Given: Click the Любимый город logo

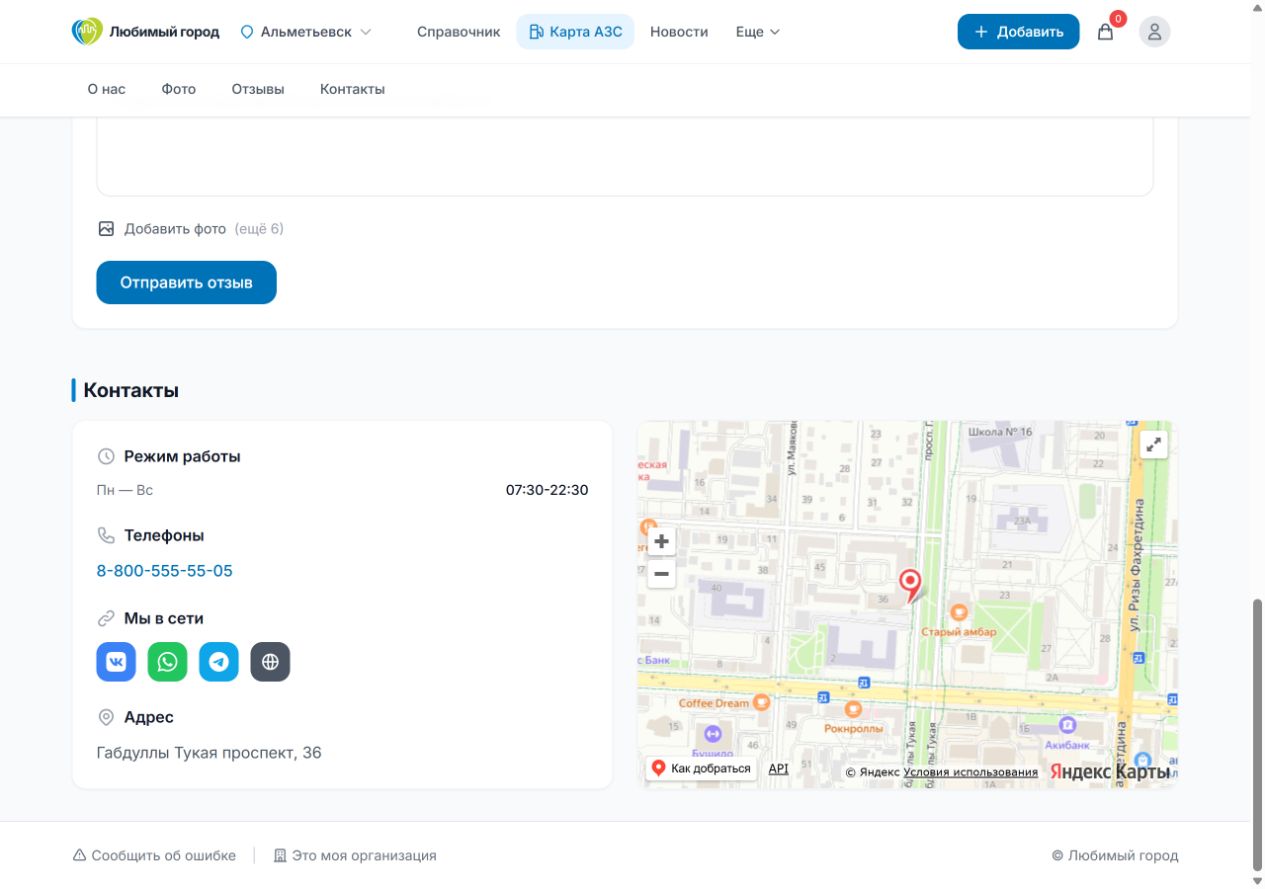Looking at the screenshot, I should [146, 32].
